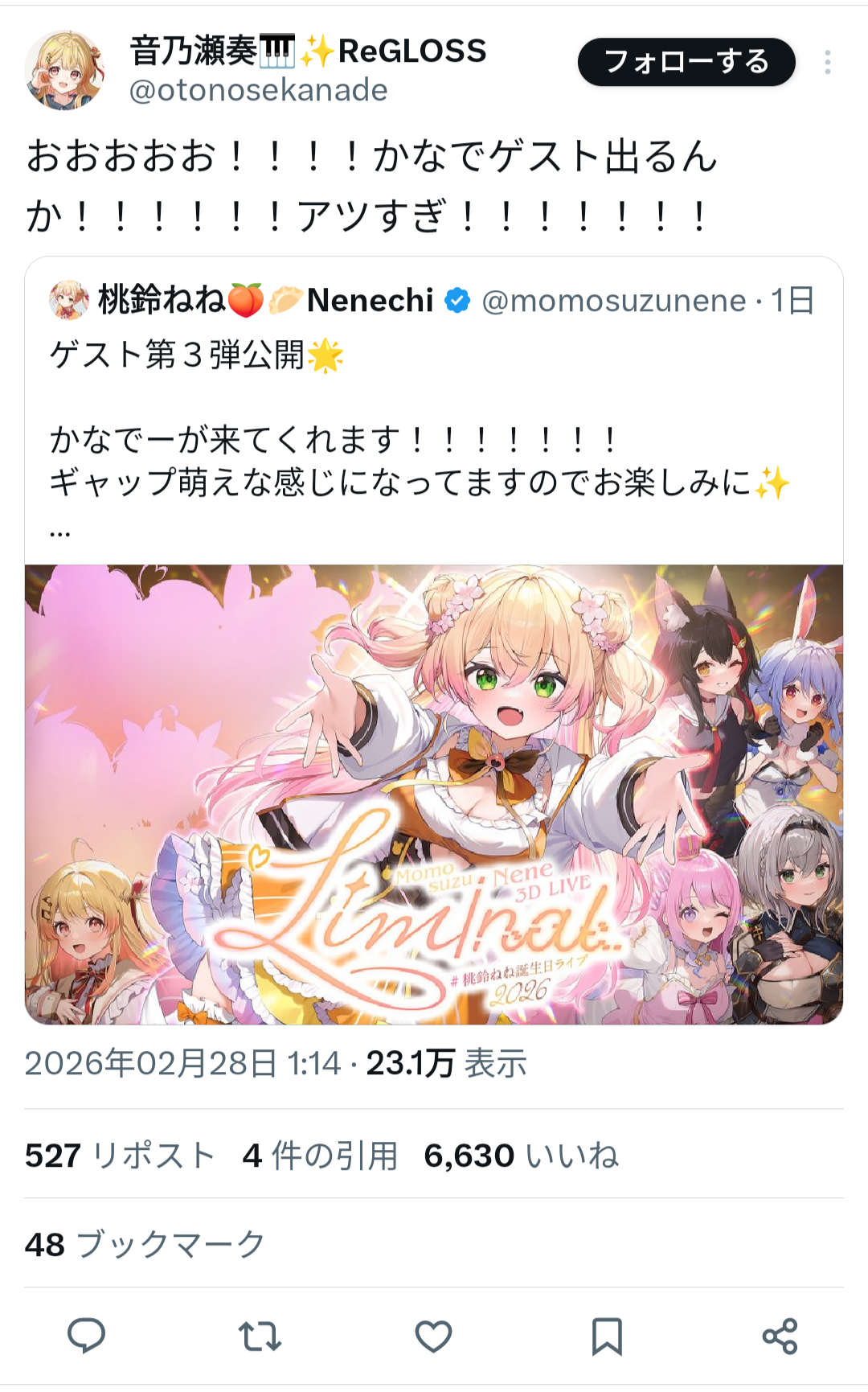Open the quoted tweet text ゲスト第3弾公開
The height and width of the screenshot is (1392, 868).
click(196, 355)
